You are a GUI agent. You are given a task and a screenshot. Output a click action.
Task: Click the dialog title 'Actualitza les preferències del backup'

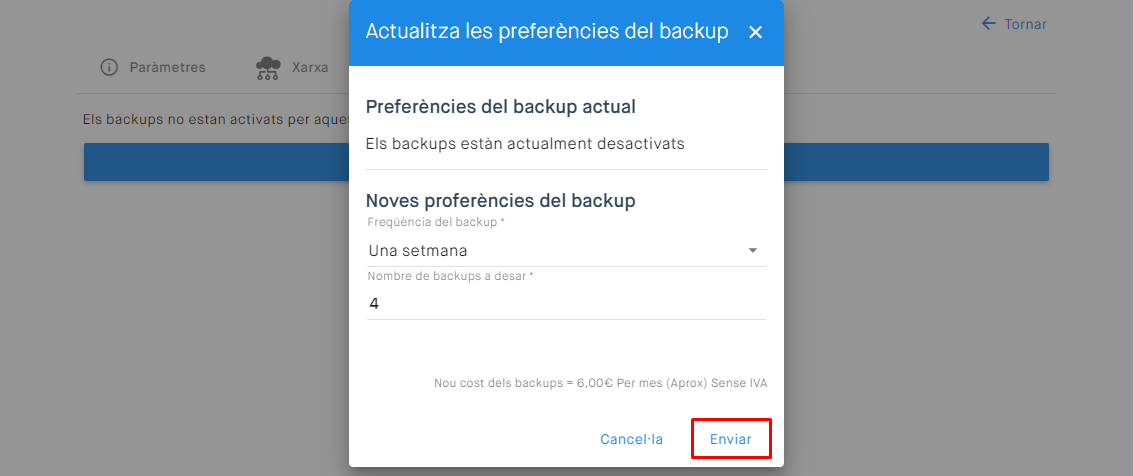coord(547,32)
